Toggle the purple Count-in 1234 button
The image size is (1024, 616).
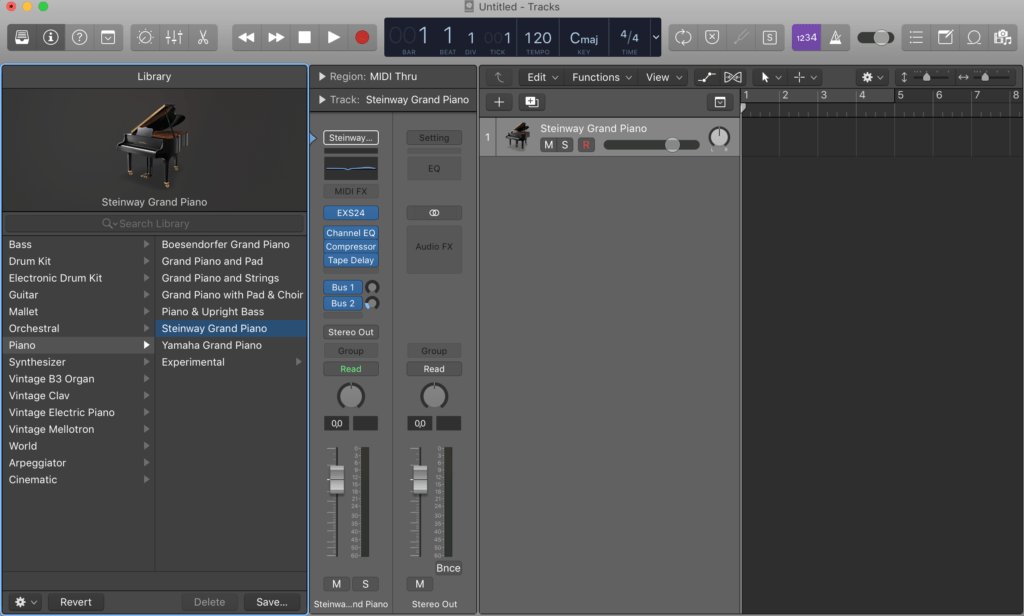point(807,37)
